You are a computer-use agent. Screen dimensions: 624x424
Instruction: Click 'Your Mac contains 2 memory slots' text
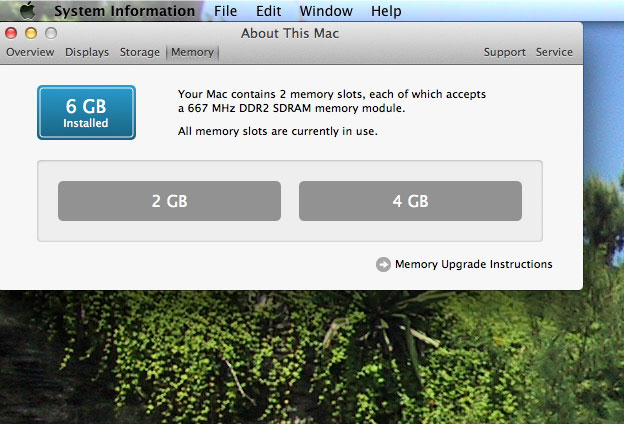coord(271,94)
